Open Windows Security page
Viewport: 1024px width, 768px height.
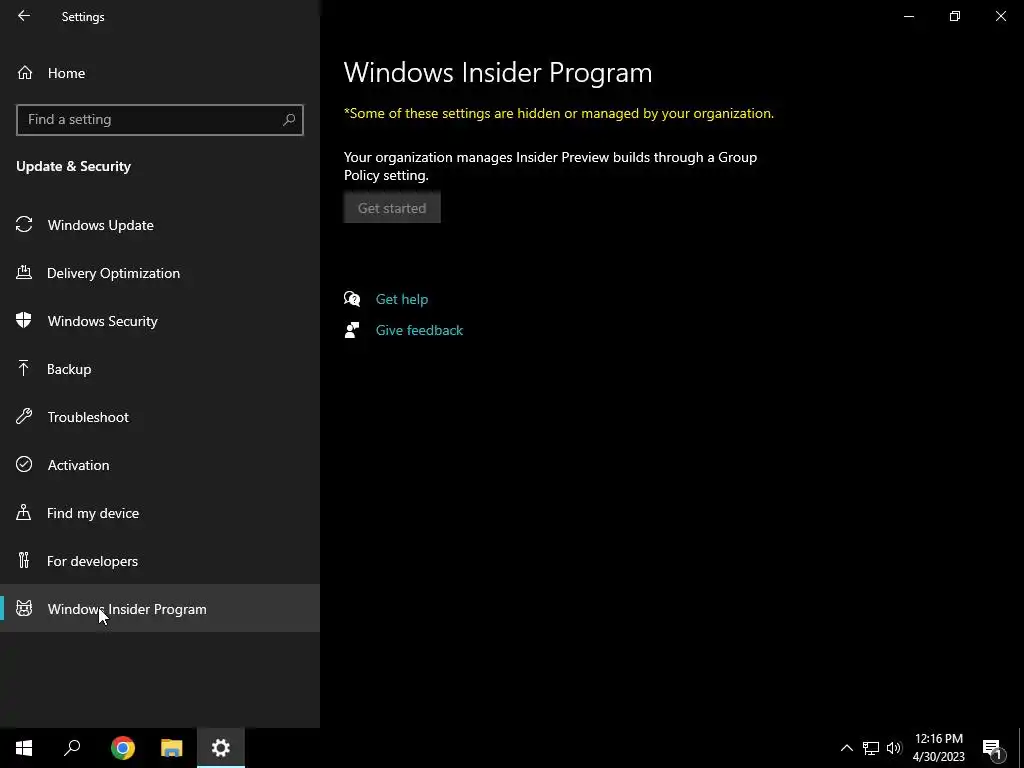[160, 321]
